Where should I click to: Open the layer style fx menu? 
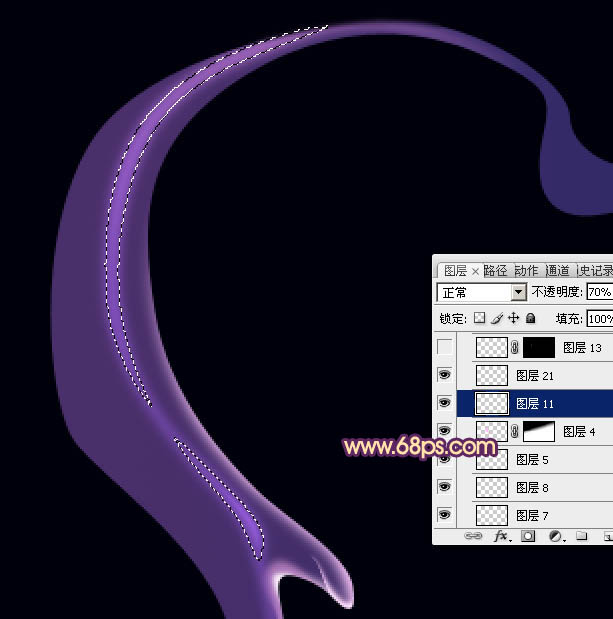[502, 537]
